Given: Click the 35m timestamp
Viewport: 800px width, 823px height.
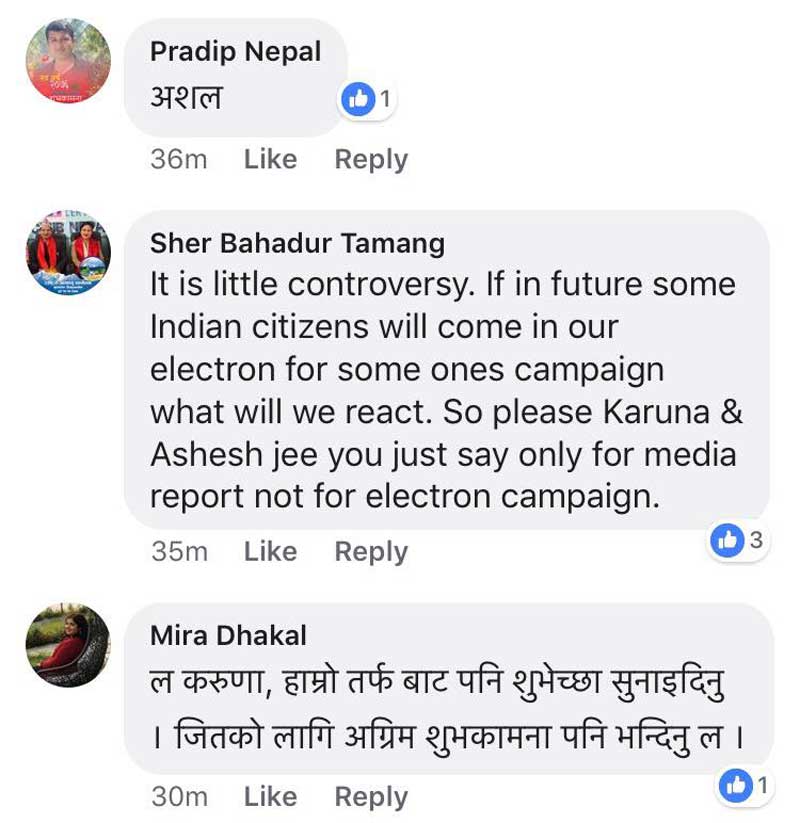Looking at the screenshot, I should click(179, 551).
